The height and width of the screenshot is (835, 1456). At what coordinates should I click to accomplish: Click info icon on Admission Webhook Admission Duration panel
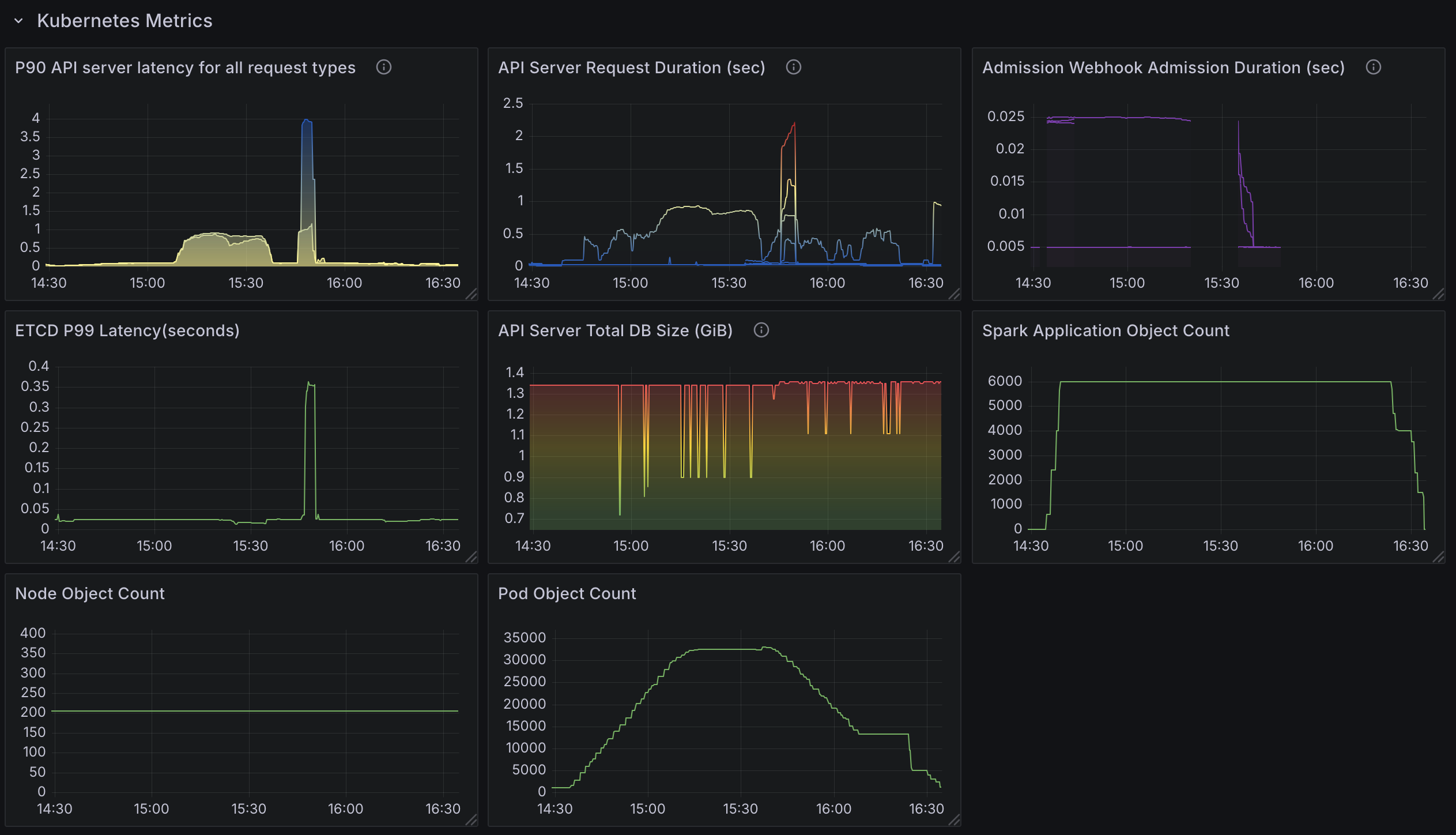tap(1374, 67)
